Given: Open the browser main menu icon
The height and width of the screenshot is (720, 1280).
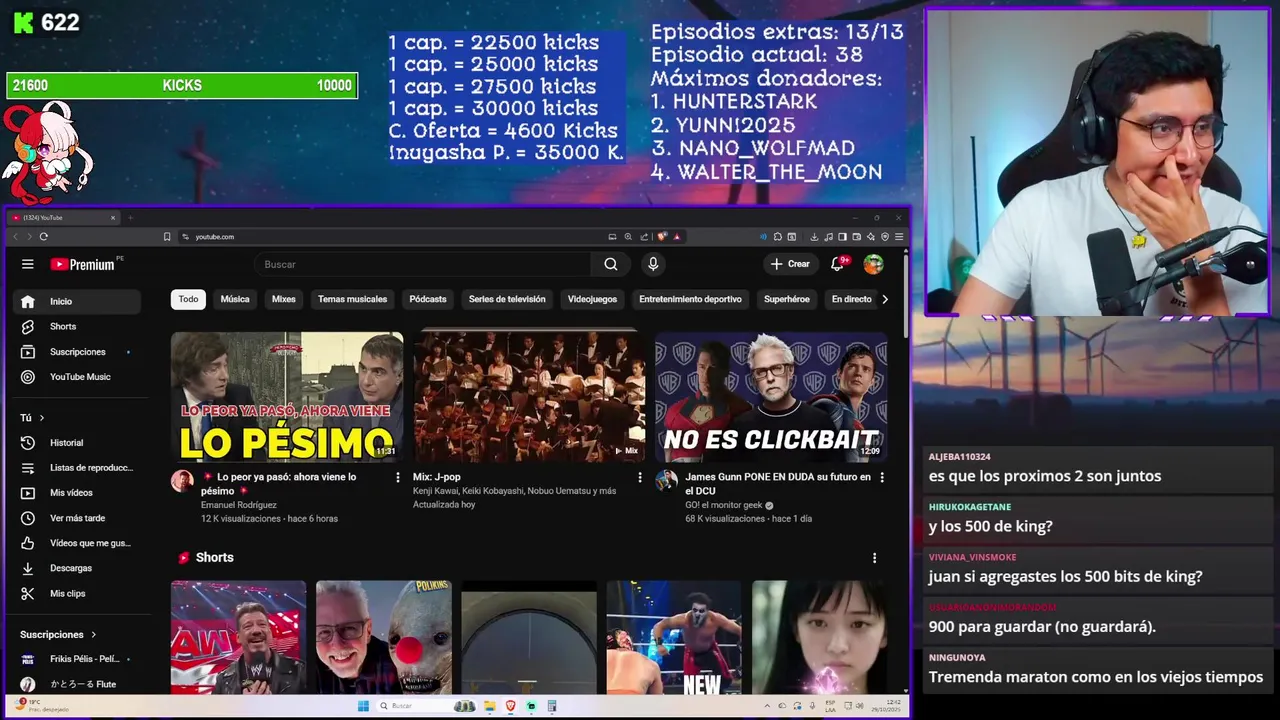Looking at the screenshot, I should pos(899,237).
